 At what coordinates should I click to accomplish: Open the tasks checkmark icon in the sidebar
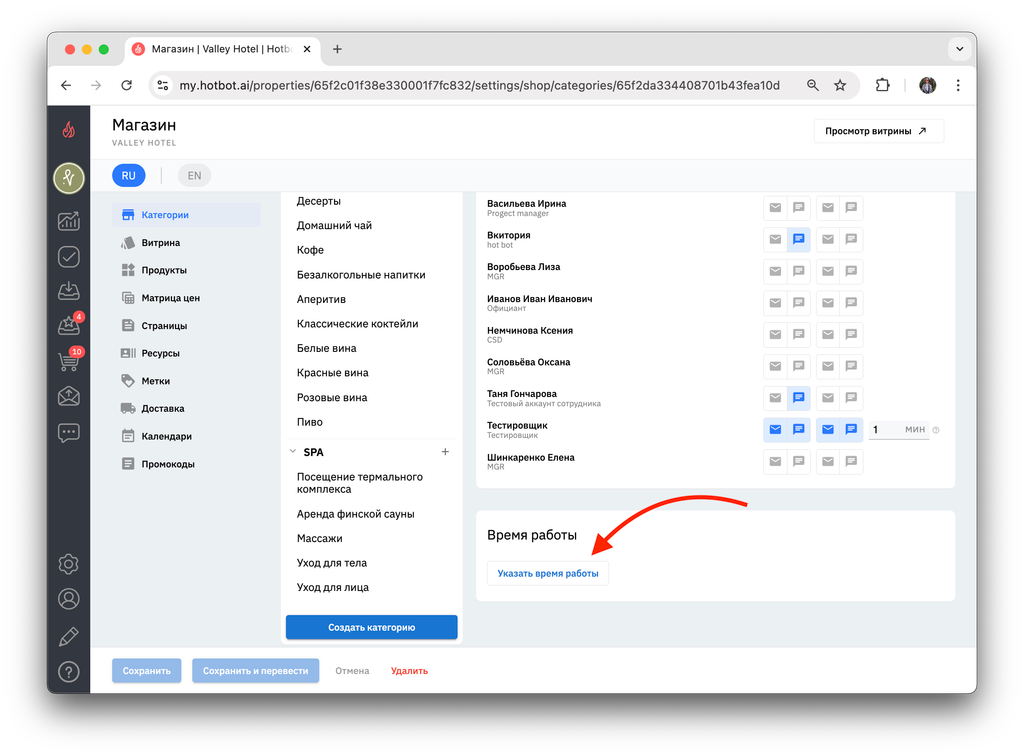(69, 257)
